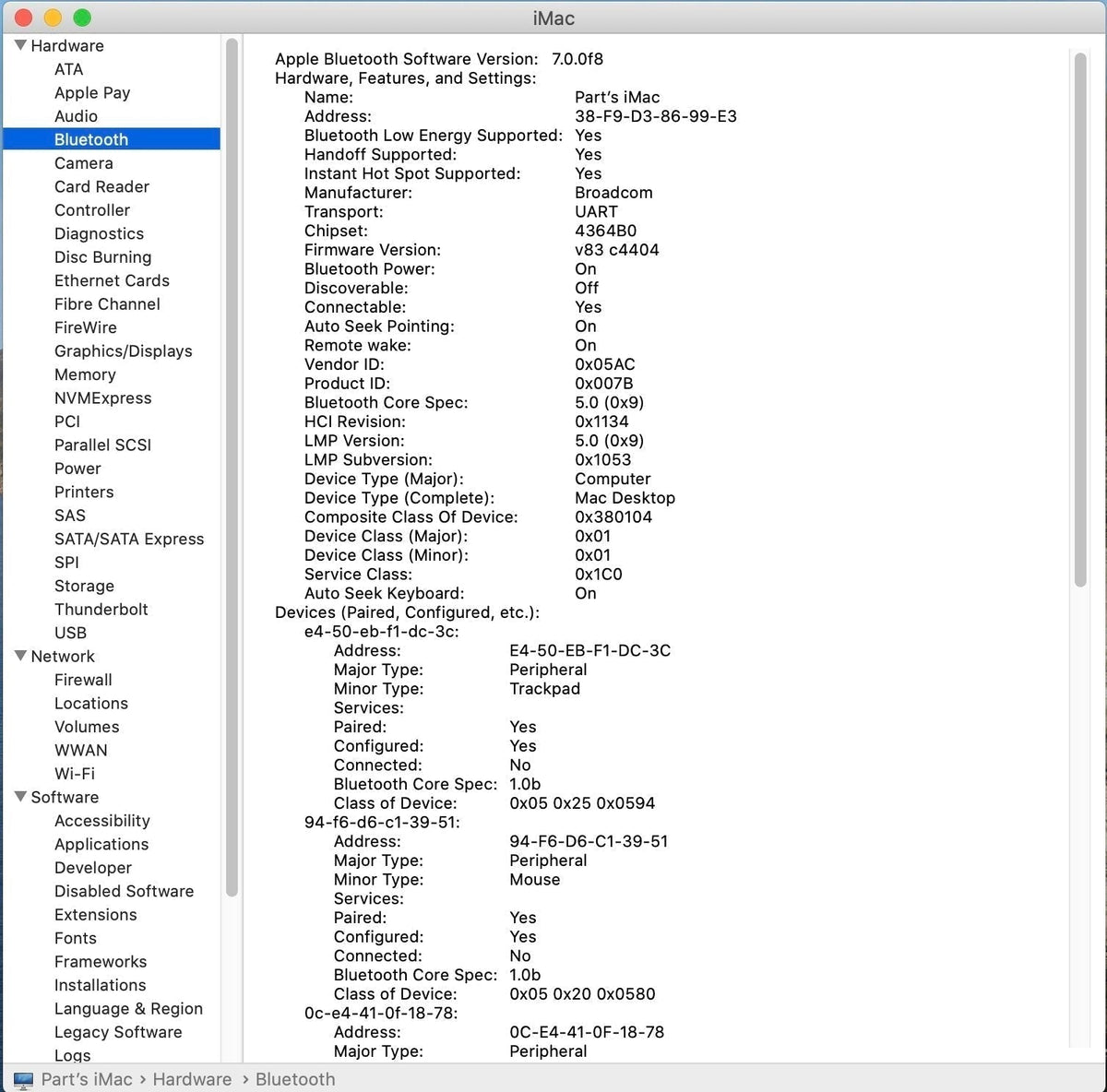The height and width of the screenshot is (1092, 1107).
Task: Collapse the Network disclosure triangle
Action: (x=19, y=656)
